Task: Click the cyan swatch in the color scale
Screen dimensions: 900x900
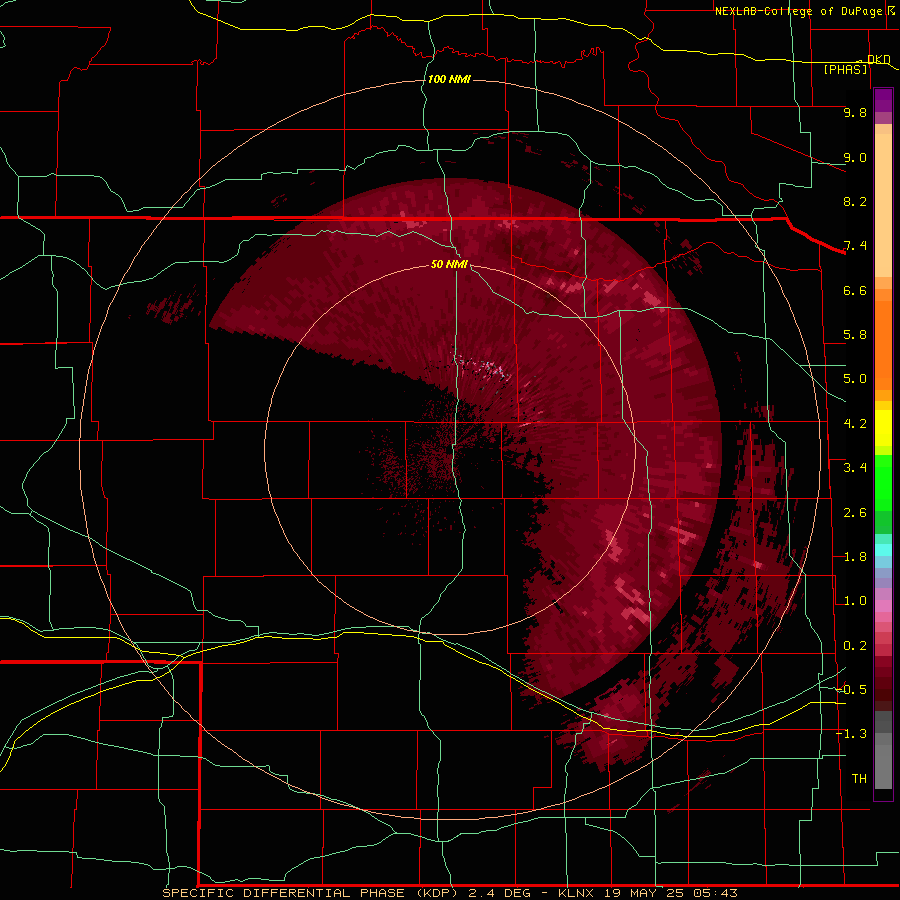Action: pos(883,550)
